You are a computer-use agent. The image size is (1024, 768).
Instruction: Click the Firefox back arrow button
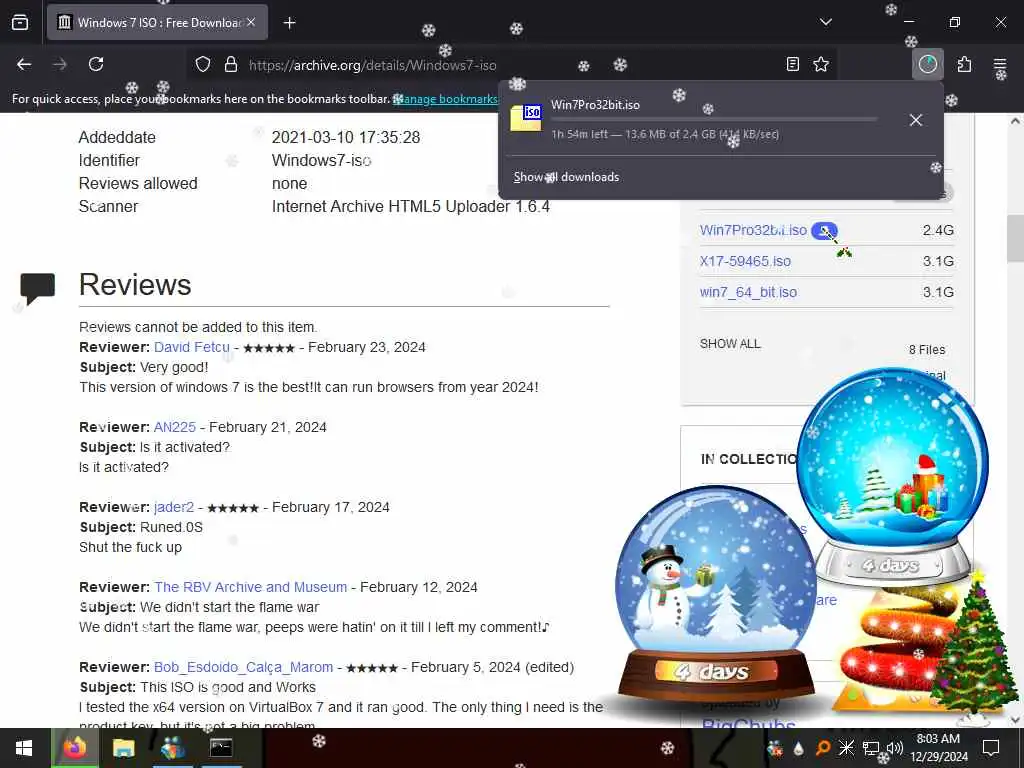click(24, 64)
